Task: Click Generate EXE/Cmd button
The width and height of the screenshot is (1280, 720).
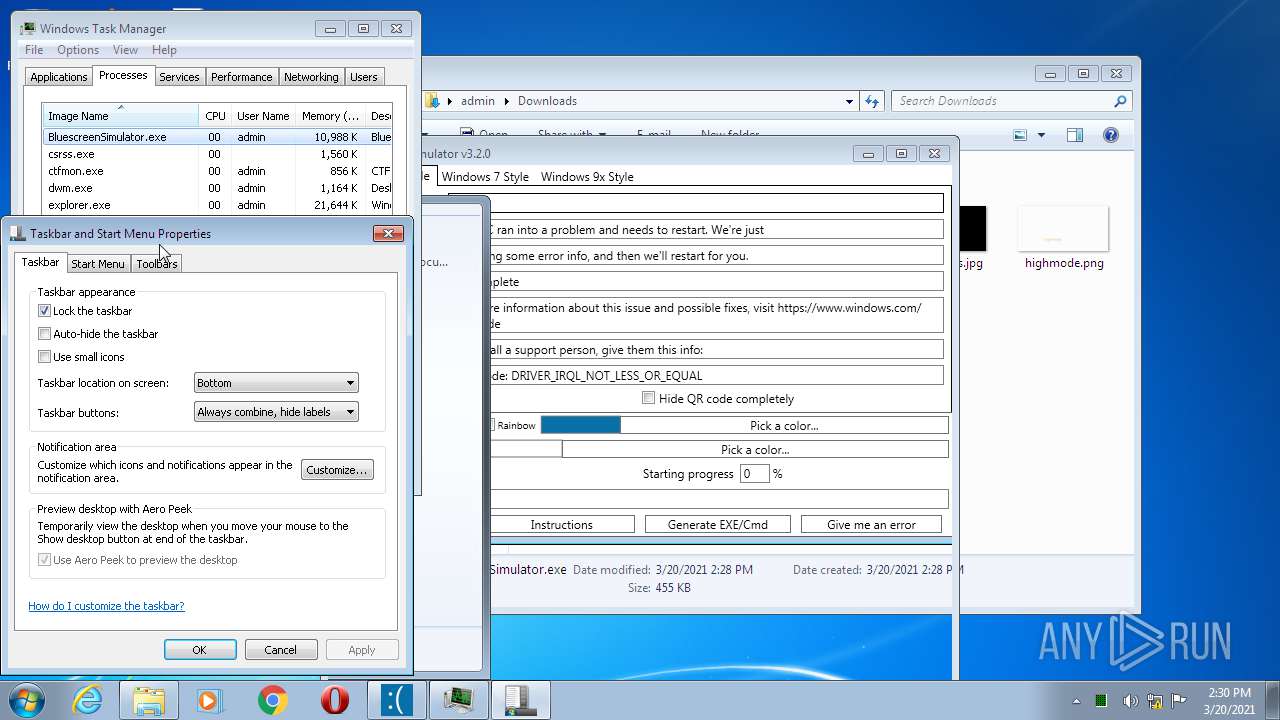Action: pyautogui.click(x=718, y=525)
